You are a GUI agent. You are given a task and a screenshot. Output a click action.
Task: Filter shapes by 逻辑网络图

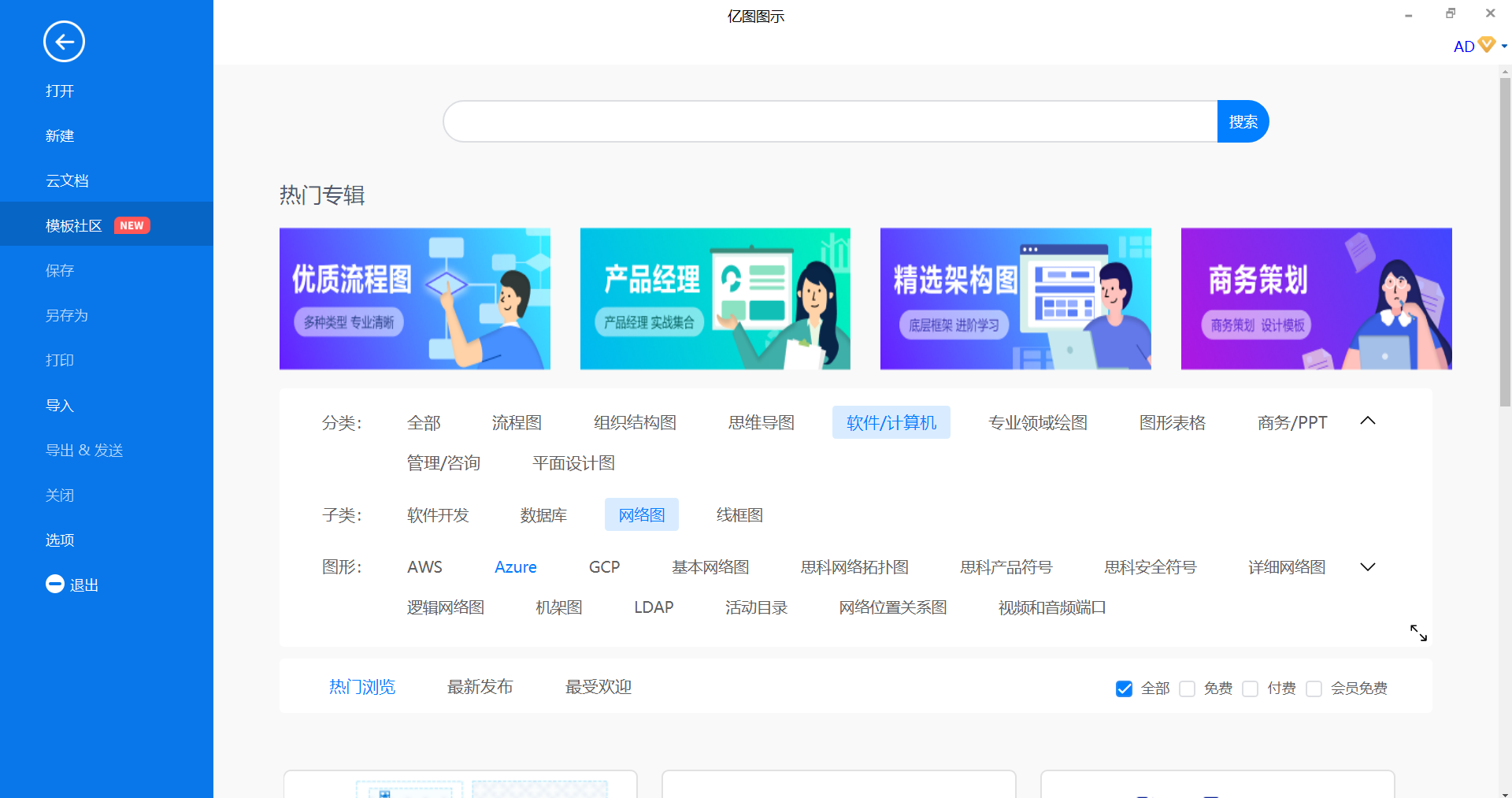[x=446, y=607]
